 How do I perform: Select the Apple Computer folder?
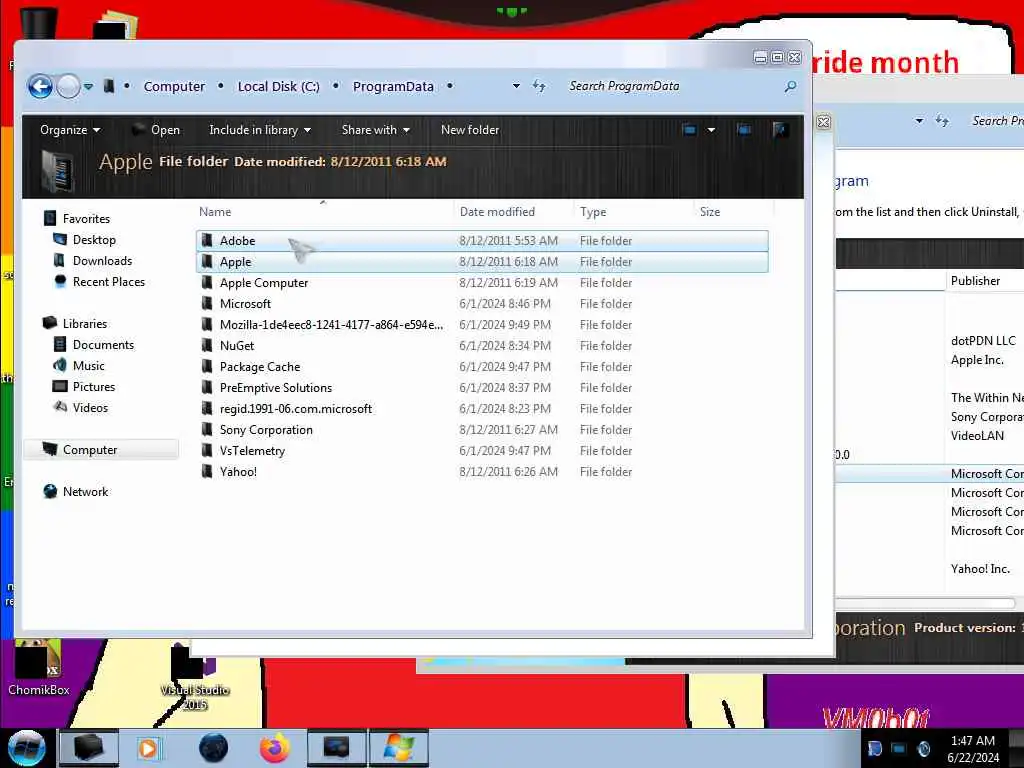pos(482,283)
